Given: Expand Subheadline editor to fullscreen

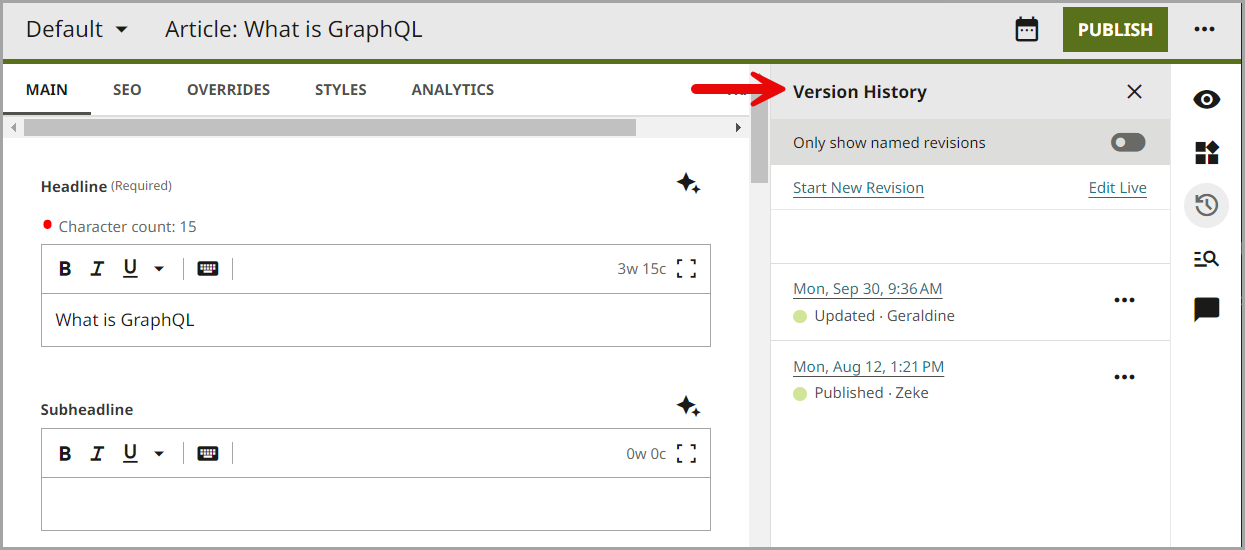Looking at the screenshot, I should (686, 453).
